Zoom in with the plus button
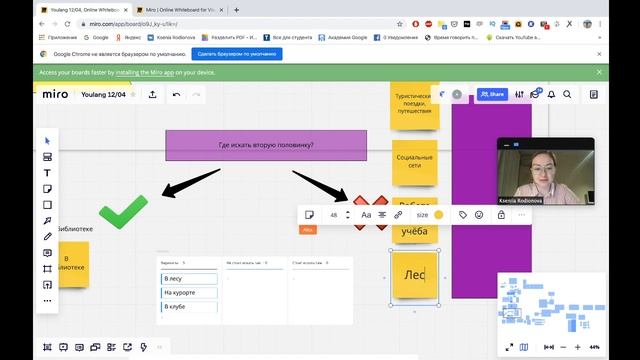Viewport: 640px width, 360px height. pyautogui.click(x=578, y=347)
